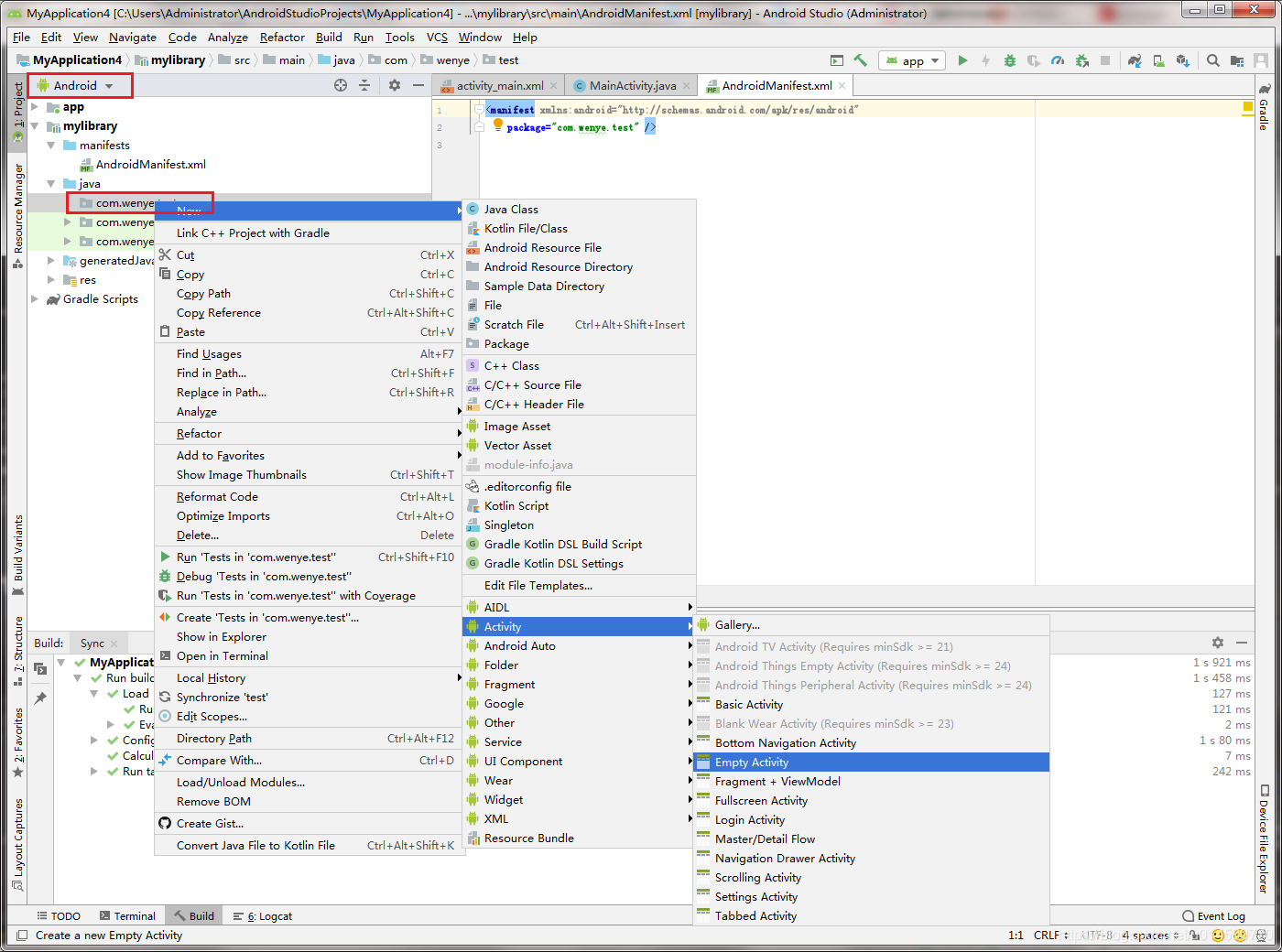
Task: Click the Select Run/Debug target window icon
Action: (x=837, y=60)
